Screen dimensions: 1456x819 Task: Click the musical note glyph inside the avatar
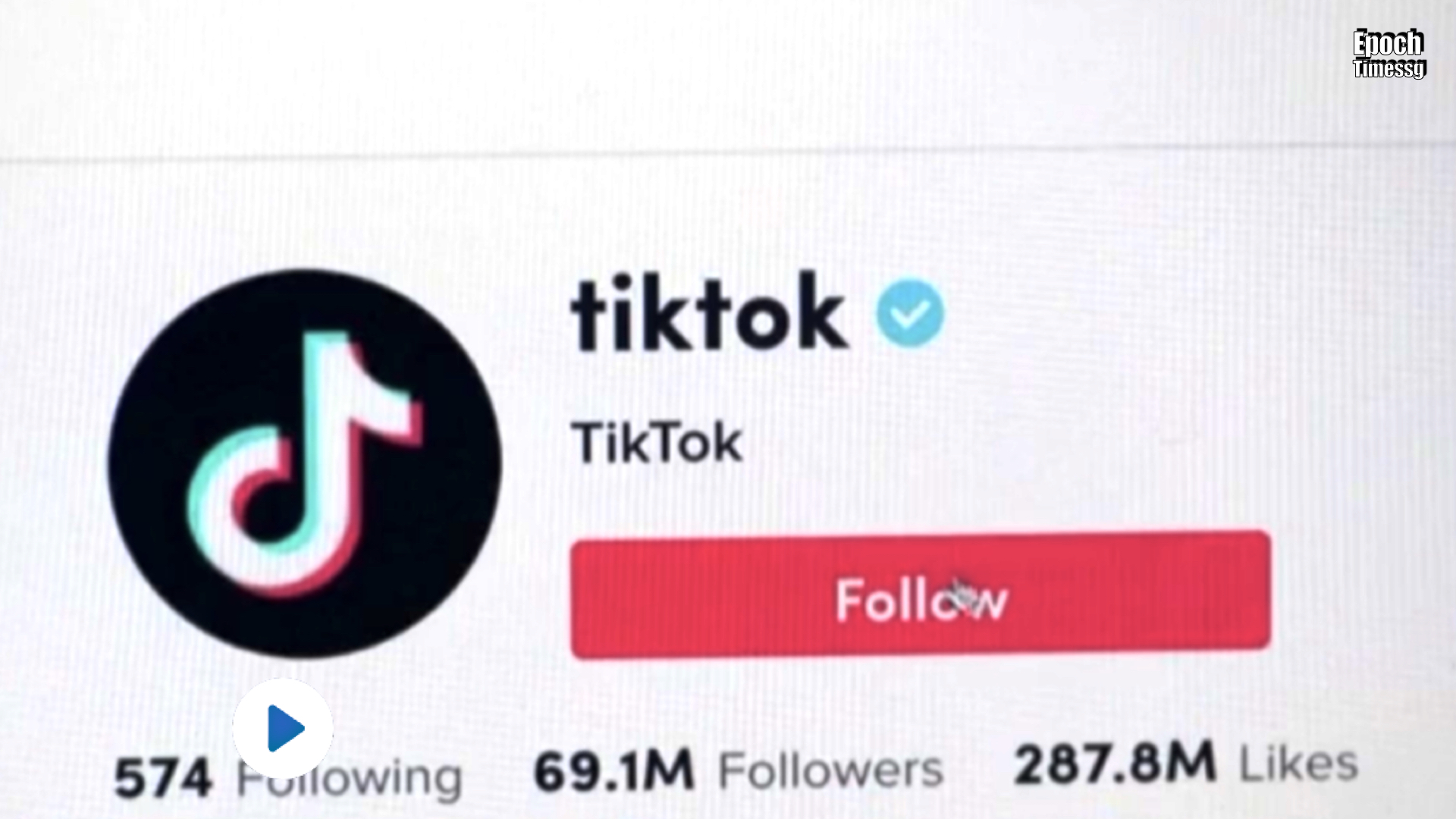point(303,464)
